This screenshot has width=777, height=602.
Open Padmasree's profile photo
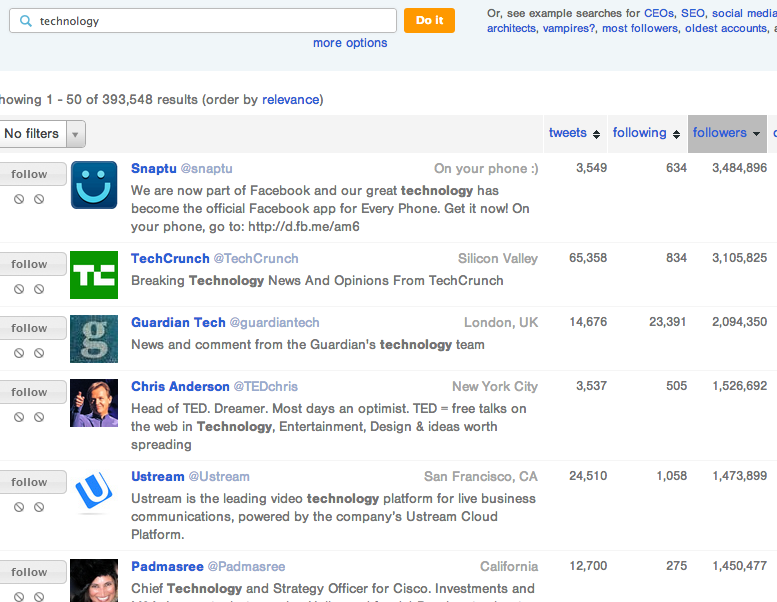[x=94, y=580]
